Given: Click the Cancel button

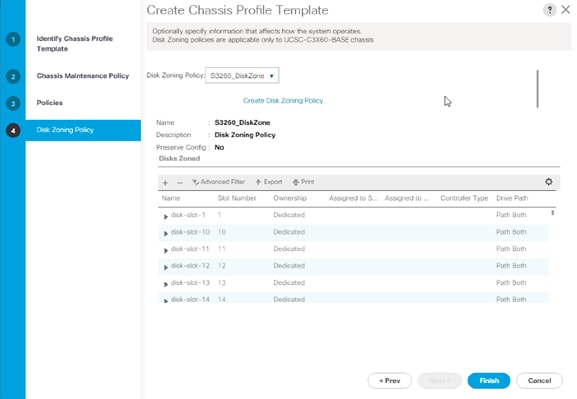Looking at the screenshot, I should [x=539, y=381].
